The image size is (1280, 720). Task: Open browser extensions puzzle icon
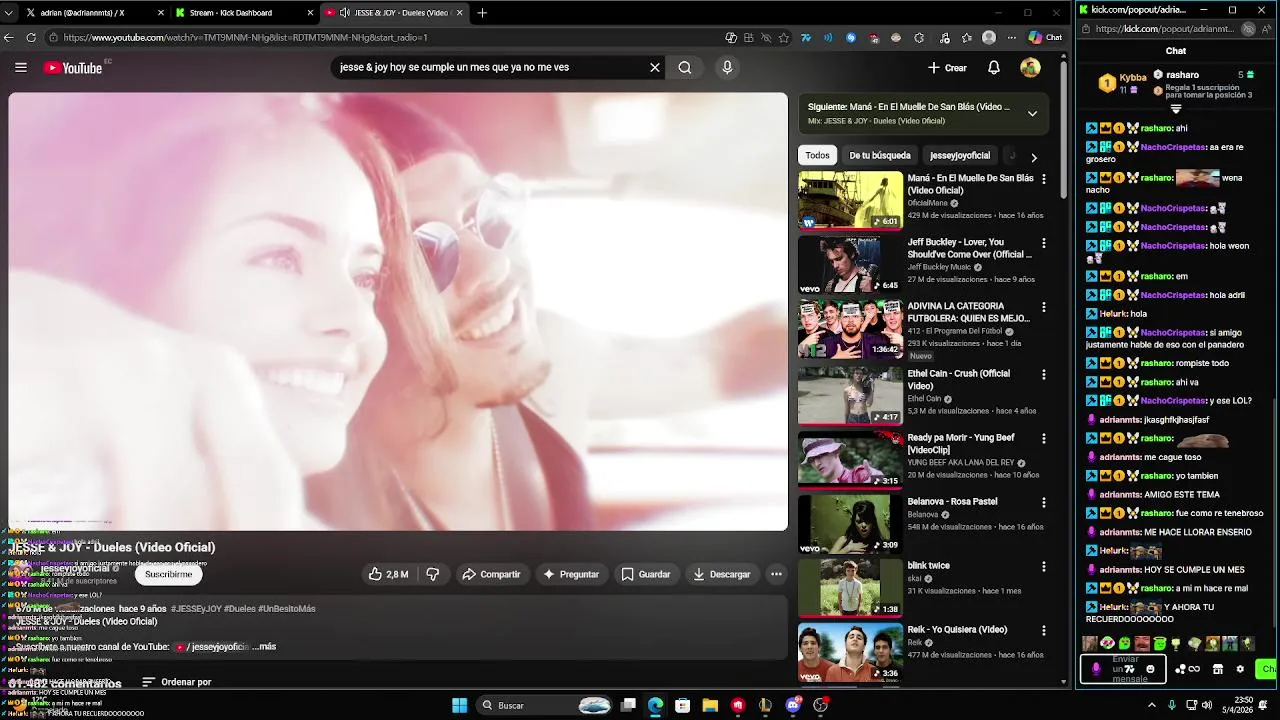[x=919, y=38]
